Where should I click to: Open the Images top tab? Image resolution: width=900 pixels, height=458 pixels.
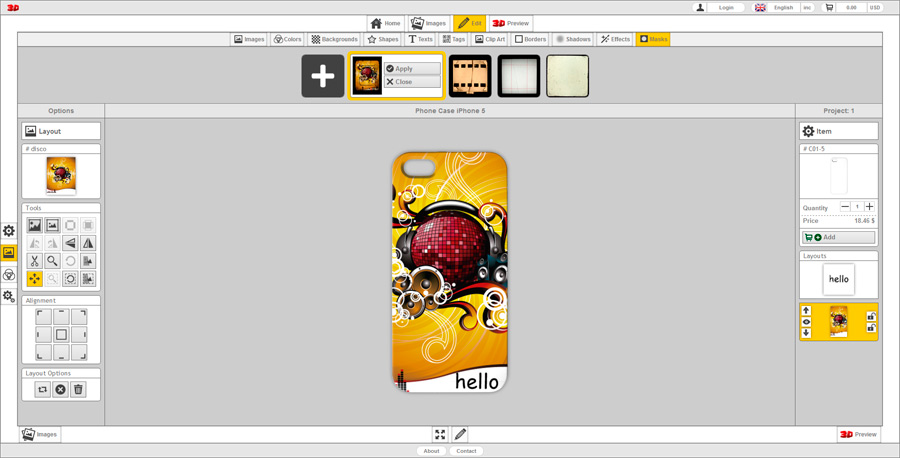428,24
